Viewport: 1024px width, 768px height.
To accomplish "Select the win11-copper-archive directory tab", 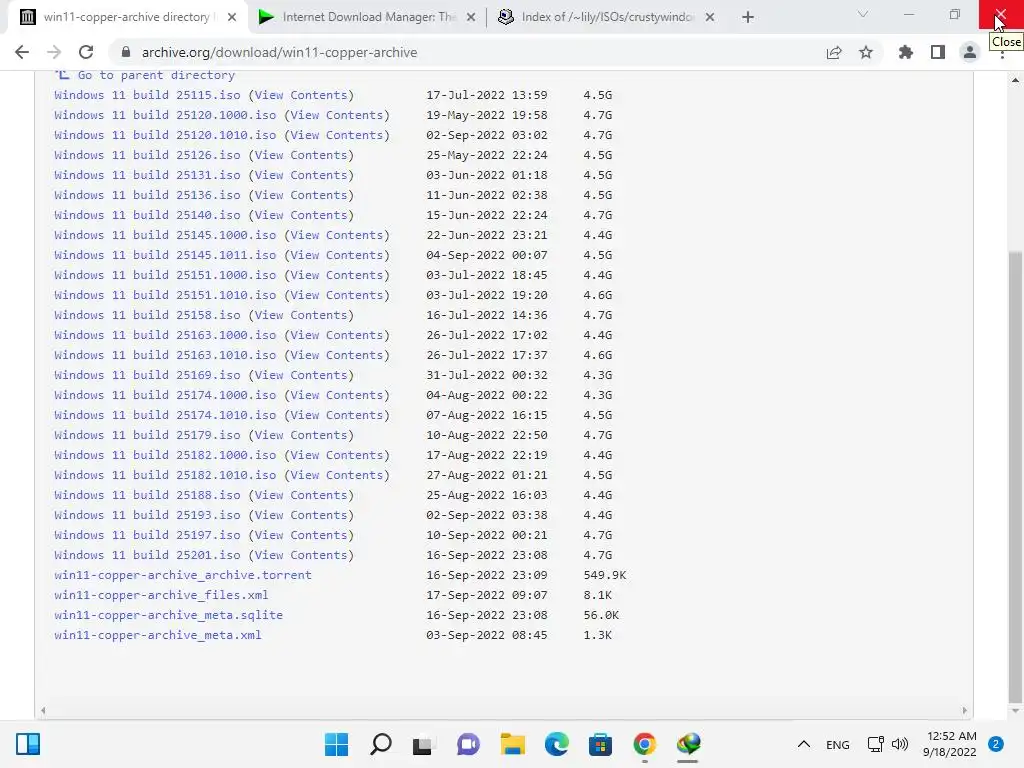I will point(128,17).
